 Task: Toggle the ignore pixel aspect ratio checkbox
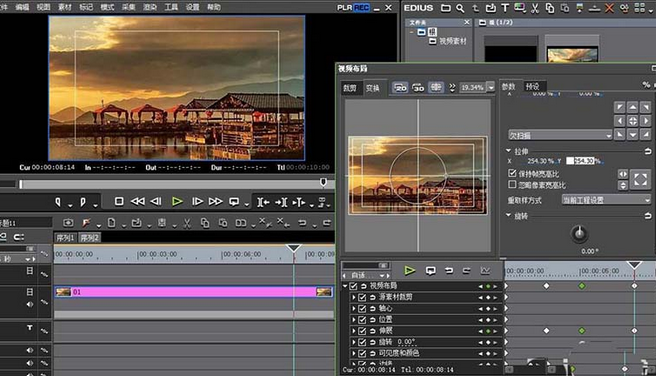click(x=512, y=184)
